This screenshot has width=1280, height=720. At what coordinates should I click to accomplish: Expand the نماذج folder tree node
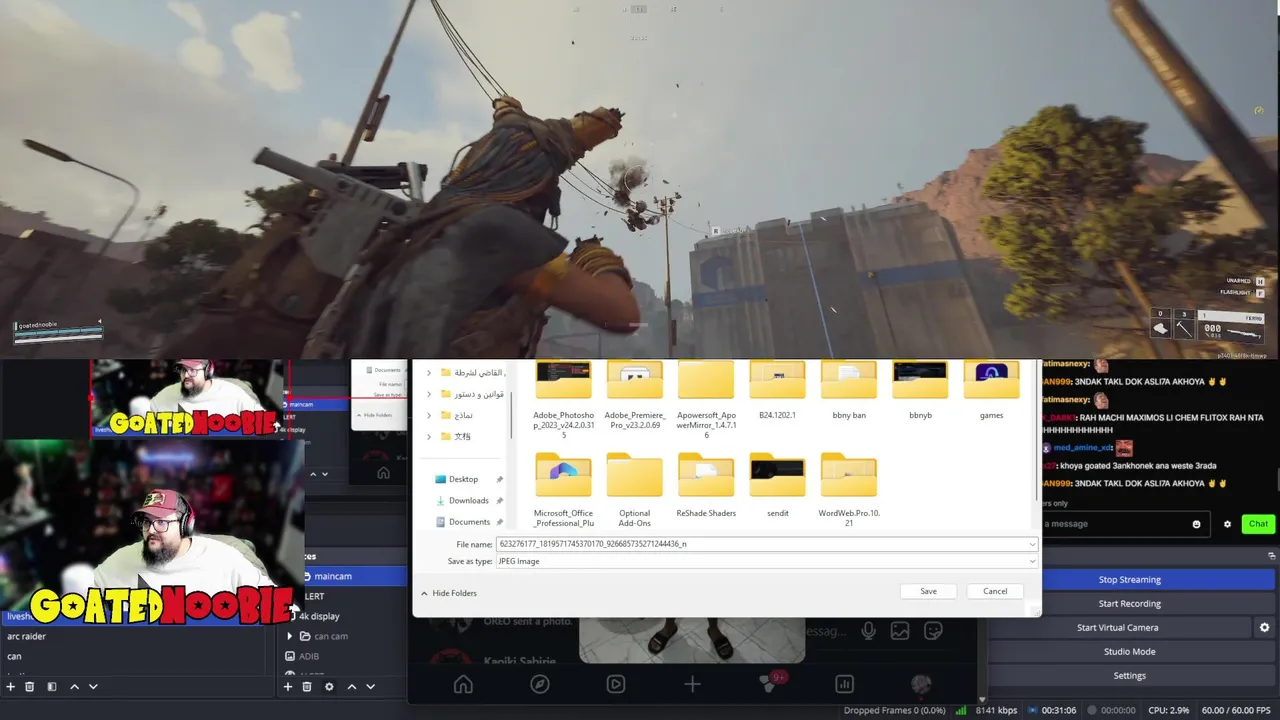click(x=429, y=415)
